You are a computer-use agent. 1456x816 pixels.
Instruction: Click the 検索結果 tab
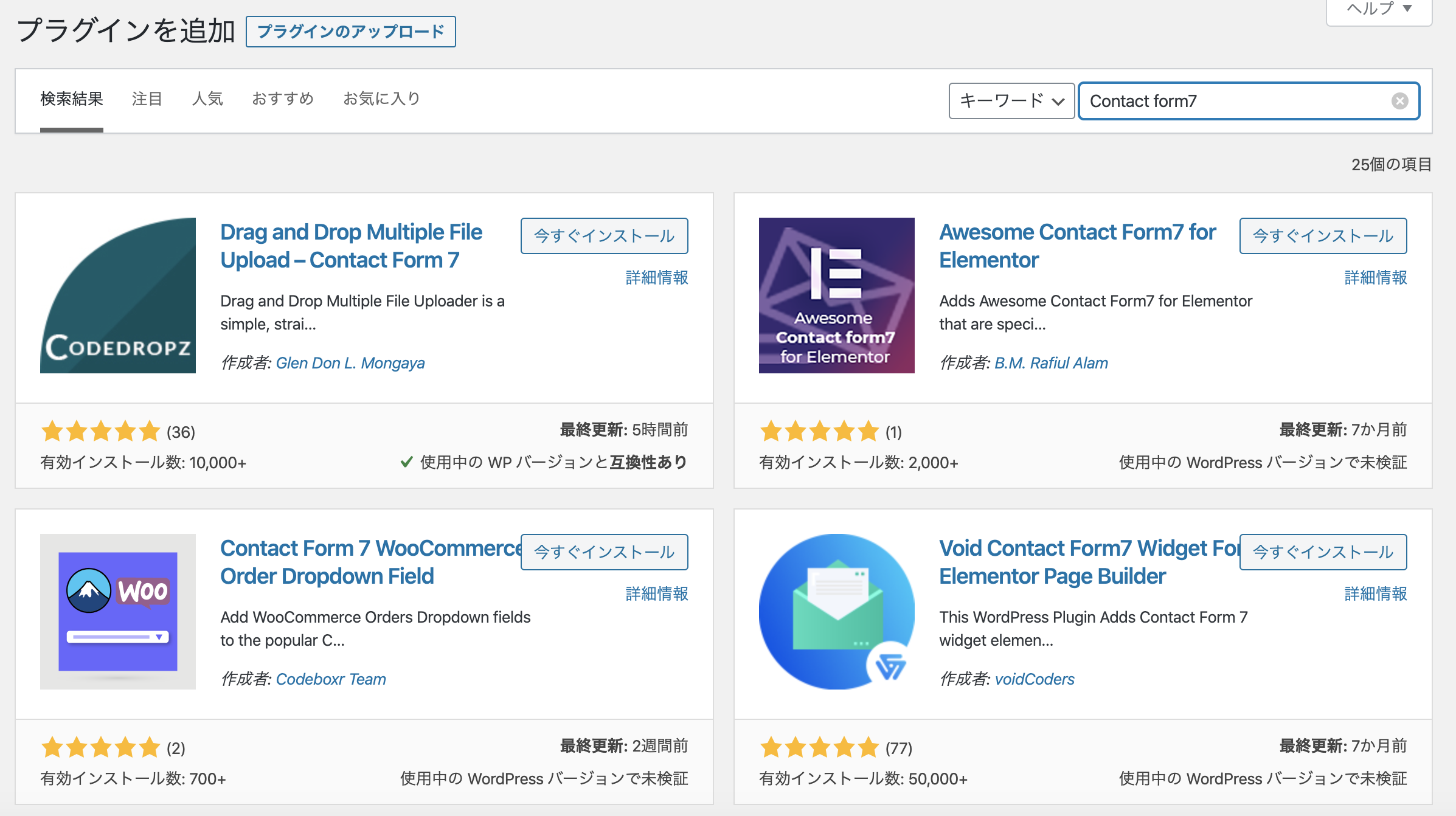[72, 99]
